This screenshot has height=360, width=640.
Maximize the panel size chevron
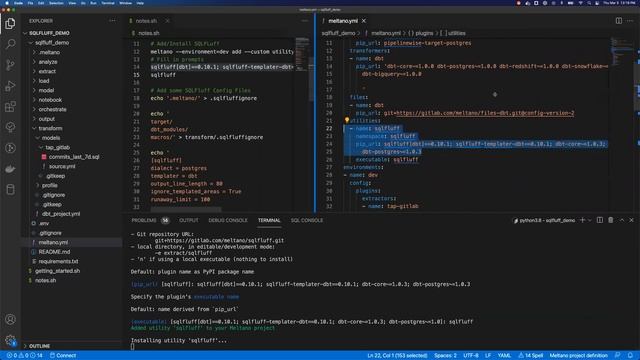click(622, 220)
